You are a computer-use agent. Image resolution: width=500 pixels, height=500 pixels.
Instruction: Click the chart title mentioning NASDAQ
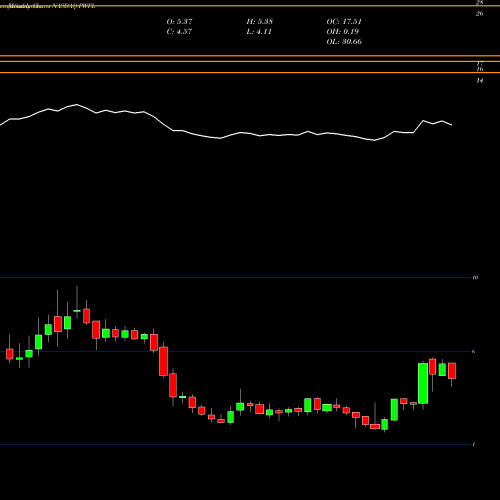48,6
